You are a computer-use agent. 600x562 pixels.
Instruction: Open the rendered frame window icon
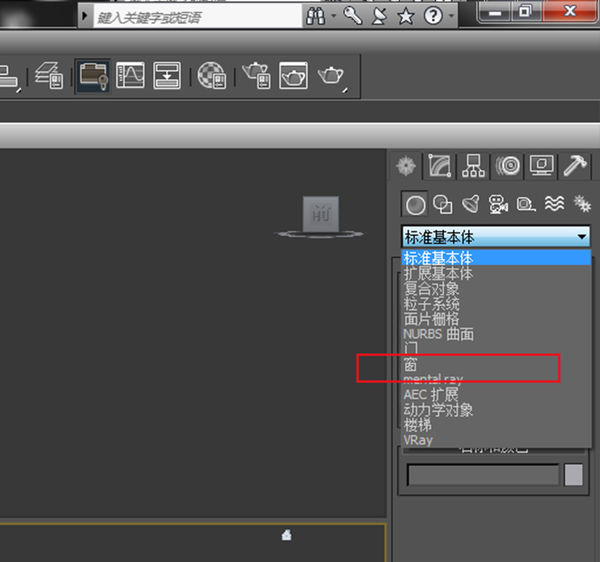point(293,75)
